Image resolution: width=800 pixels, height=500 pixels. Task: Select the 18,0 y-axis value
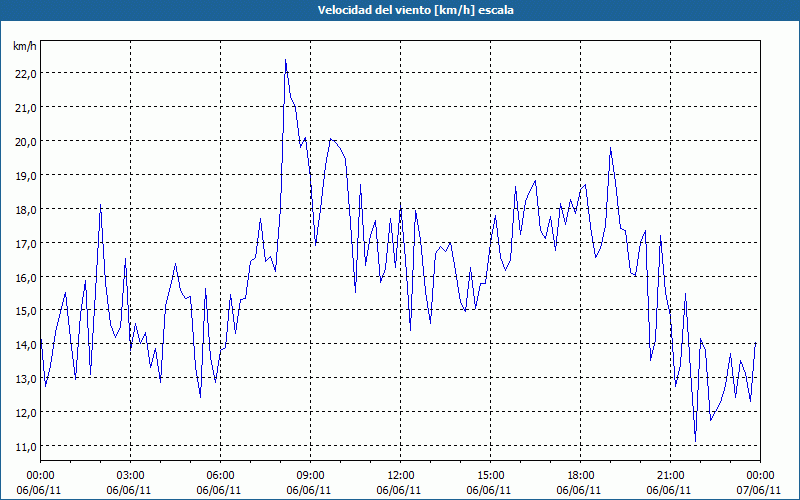coord(26,209)
